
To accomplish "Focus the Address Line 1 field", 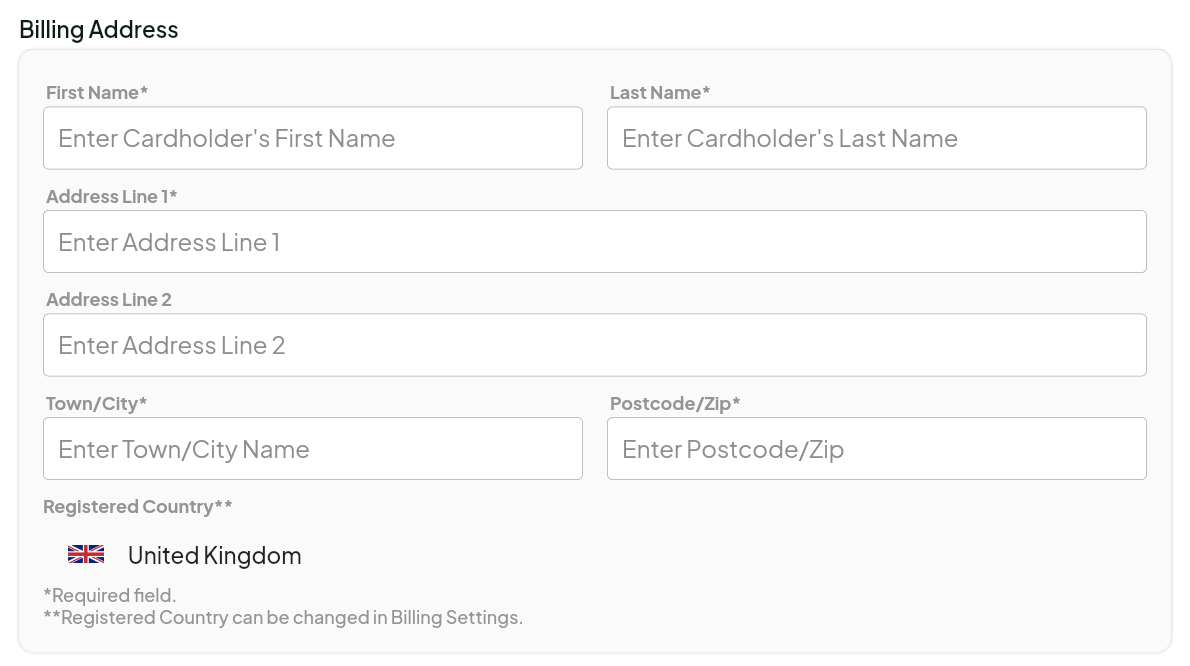I will click(x=595, y=242).
